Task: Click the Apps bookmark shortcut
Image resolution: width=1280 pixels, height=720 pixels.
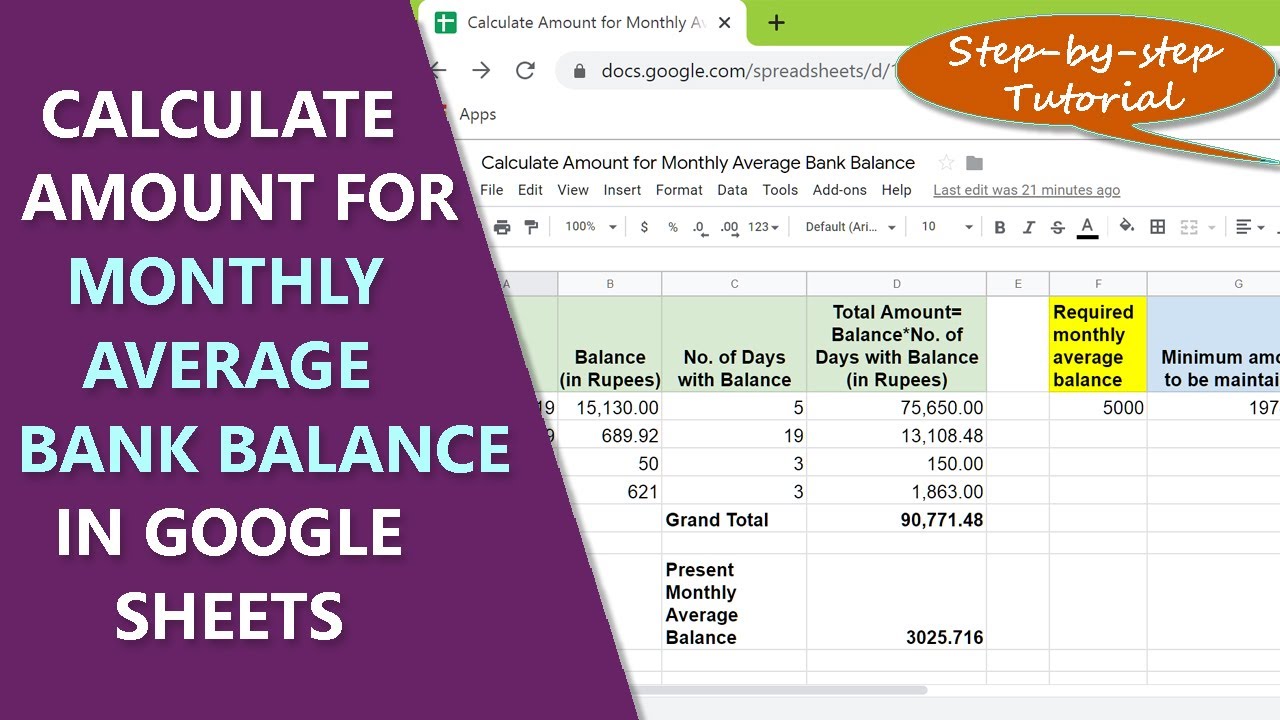Action: click(478, 114)
